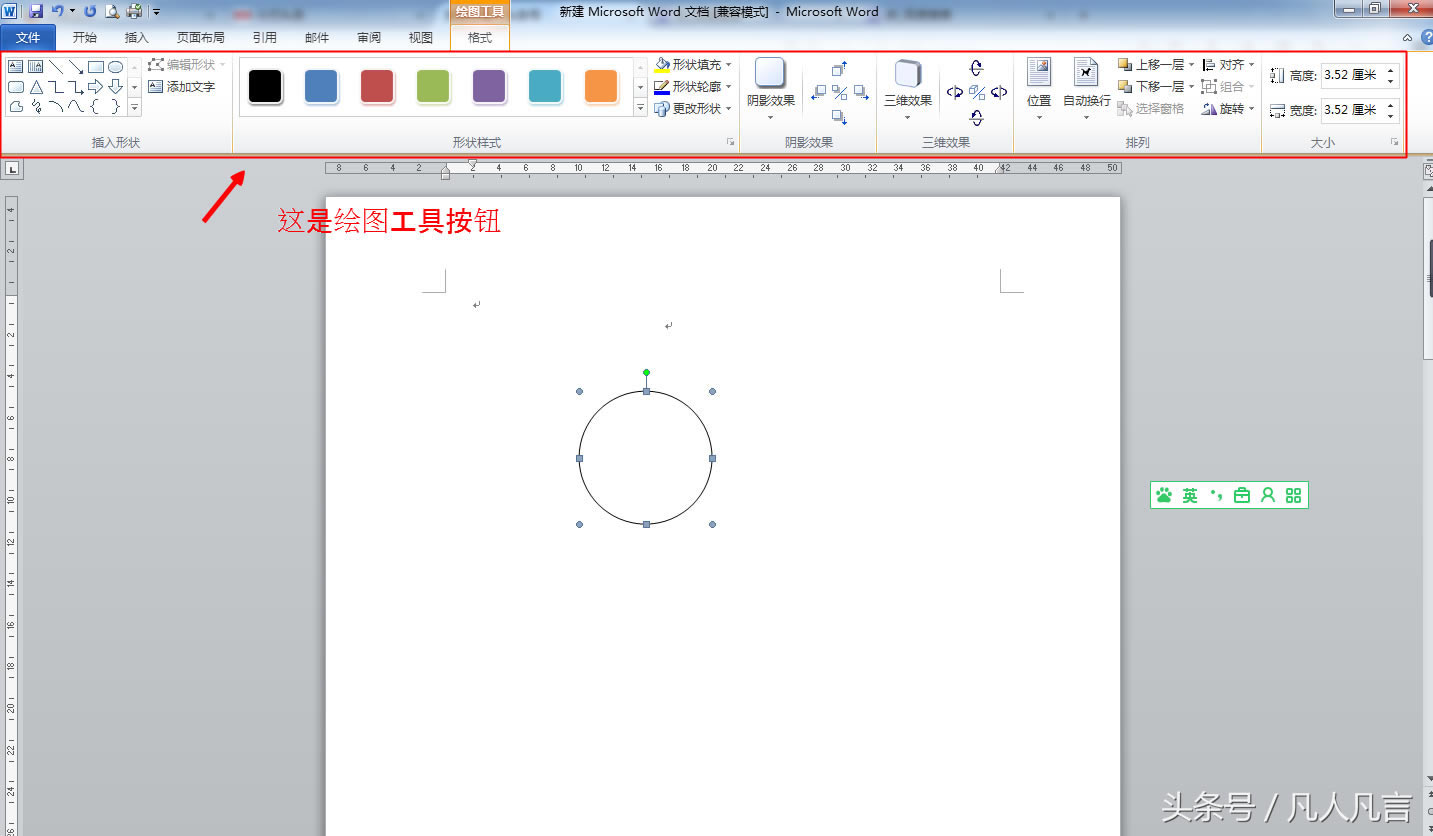Click the Shape Outline (形状轮廓) icon
1433x836 pixels.
click(662, 86)
